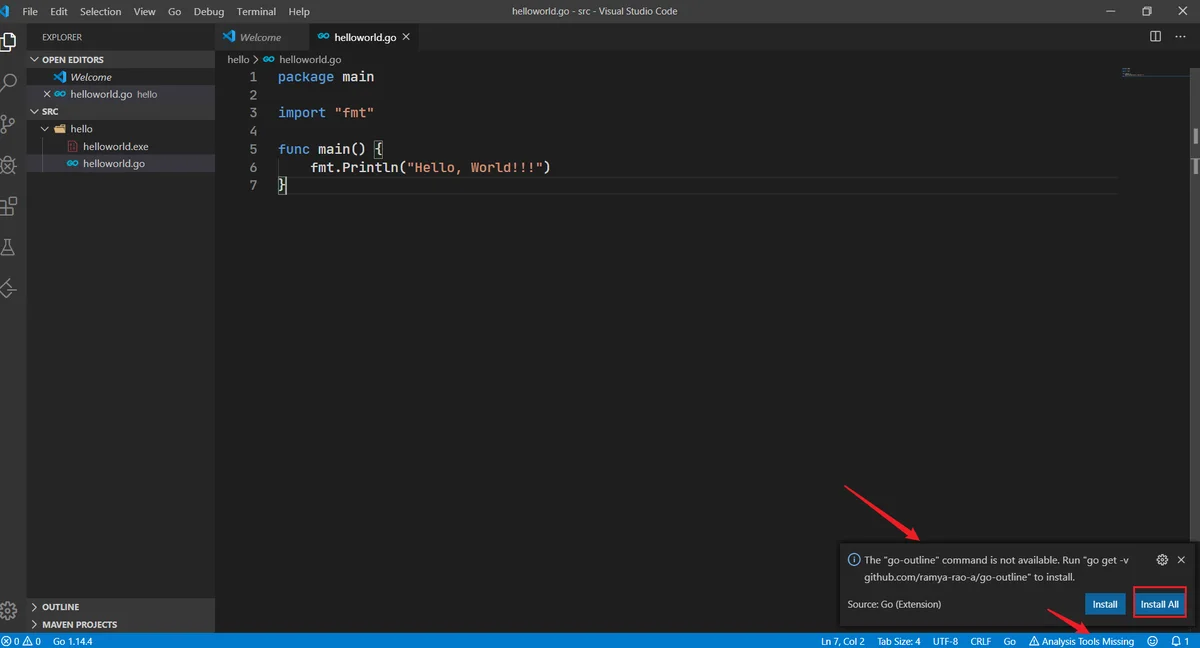Change the CRLF line ending
The image size is (1200, 648).
tap(980, 641)
